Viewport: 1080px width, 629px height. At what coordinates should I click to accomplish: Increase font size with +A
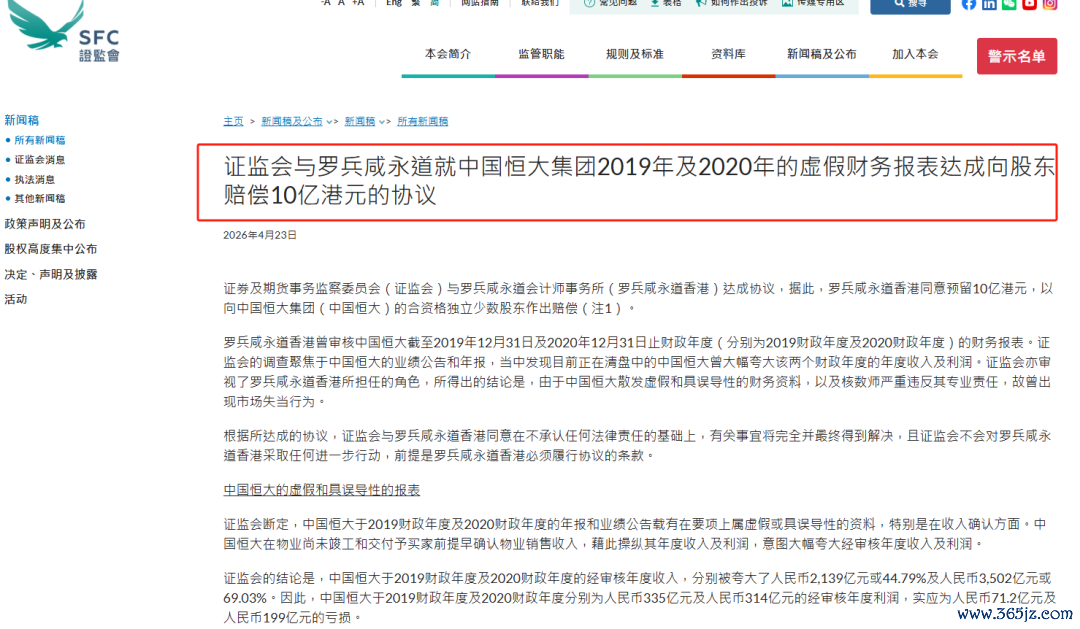357,3
